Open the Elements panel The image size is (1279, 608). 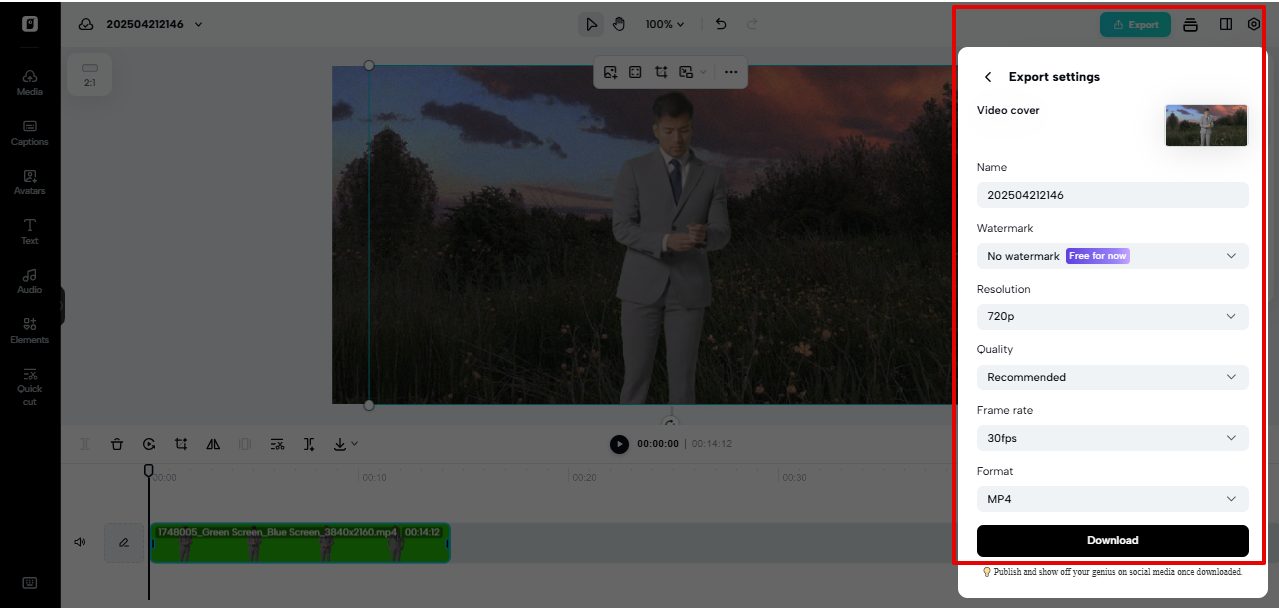click(x=29, y=330)
